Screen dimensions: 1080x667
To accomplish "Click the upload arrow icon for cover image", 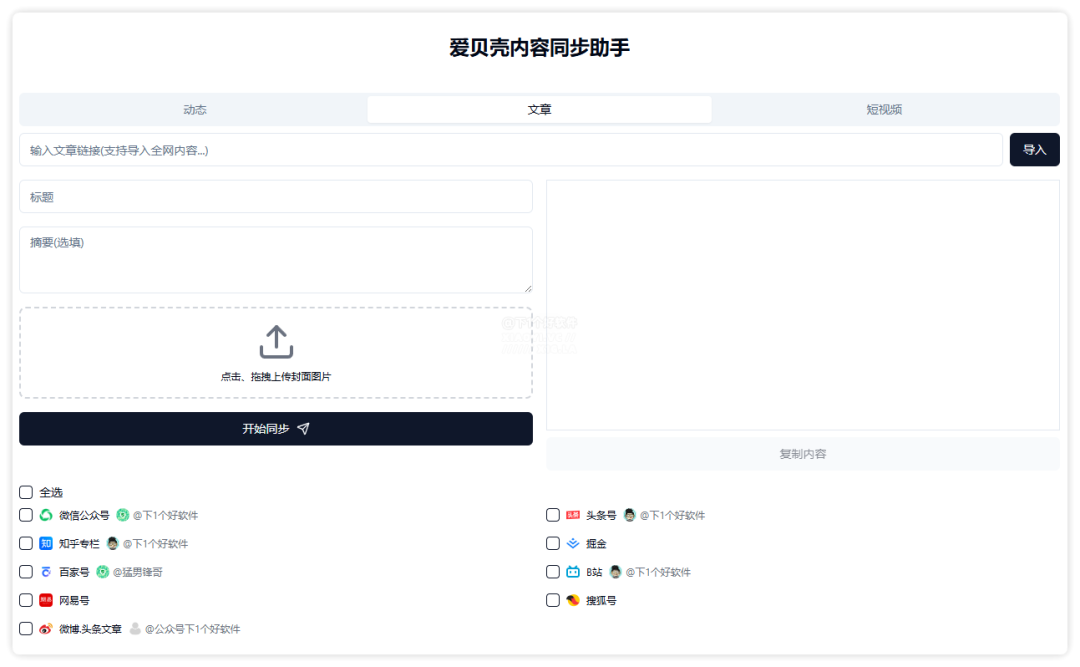I will (x=276, y=342).
